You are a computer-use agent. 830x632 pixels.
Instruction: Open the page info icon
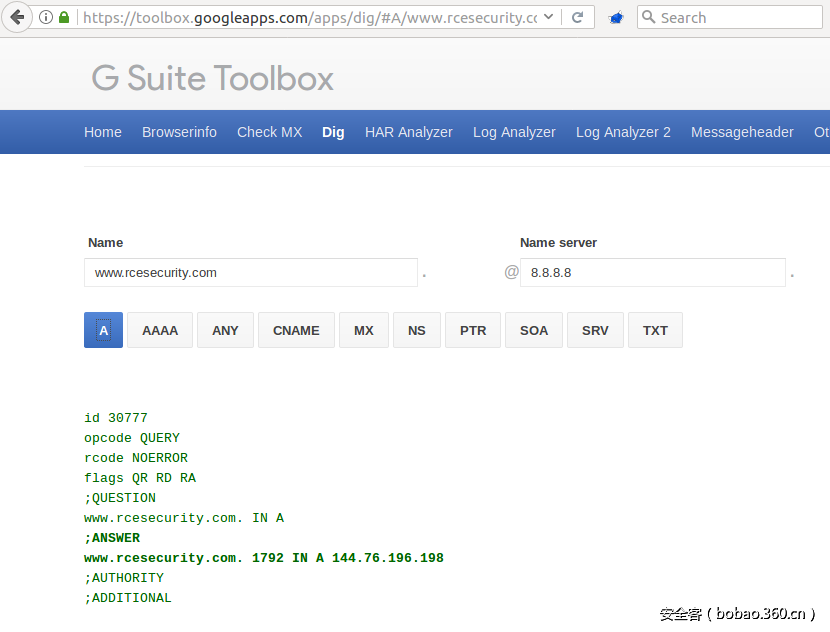tap(46, 17)
